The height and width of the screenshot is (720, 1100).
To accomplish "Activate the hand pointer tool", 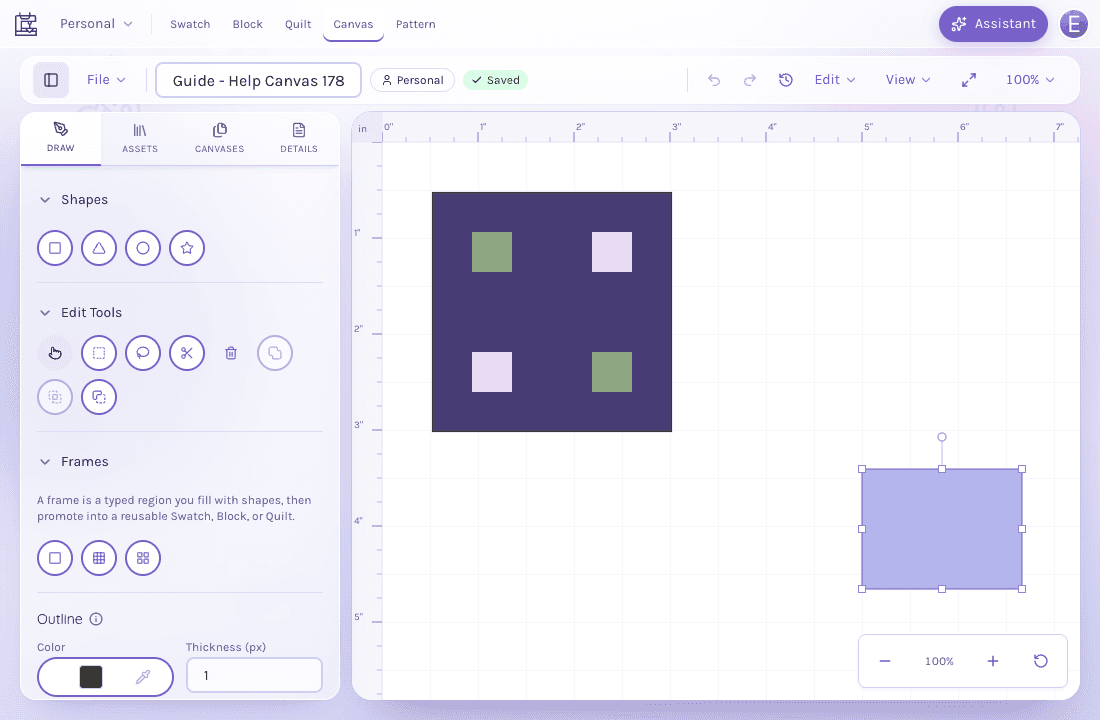I will point(55,353).
